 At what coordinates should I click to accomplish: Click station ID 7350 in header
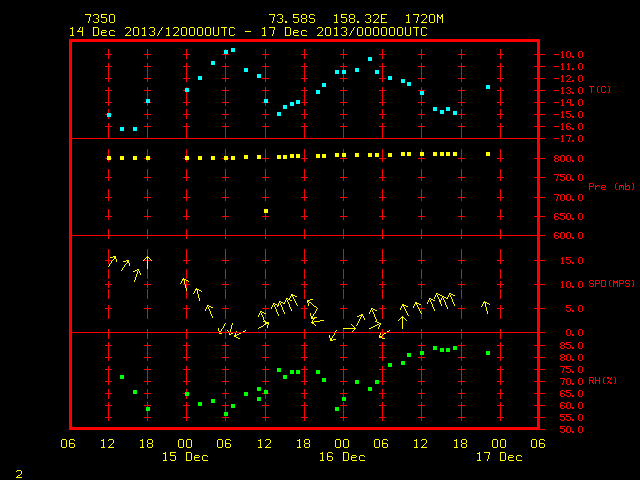(100, 19)
